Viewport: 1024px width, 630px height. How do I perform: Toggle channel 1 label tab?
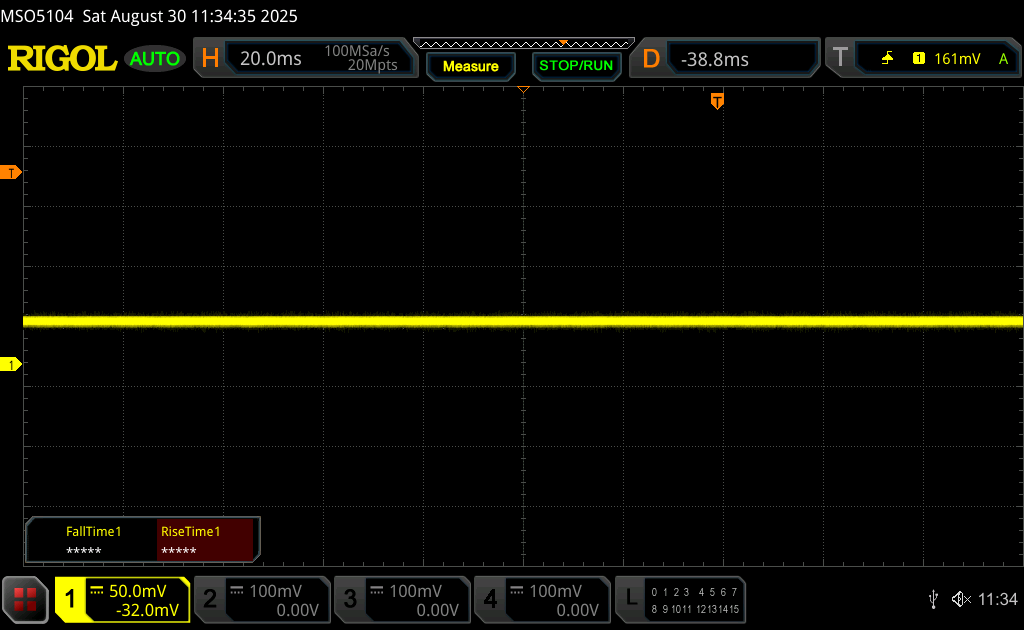click(69, 599)
